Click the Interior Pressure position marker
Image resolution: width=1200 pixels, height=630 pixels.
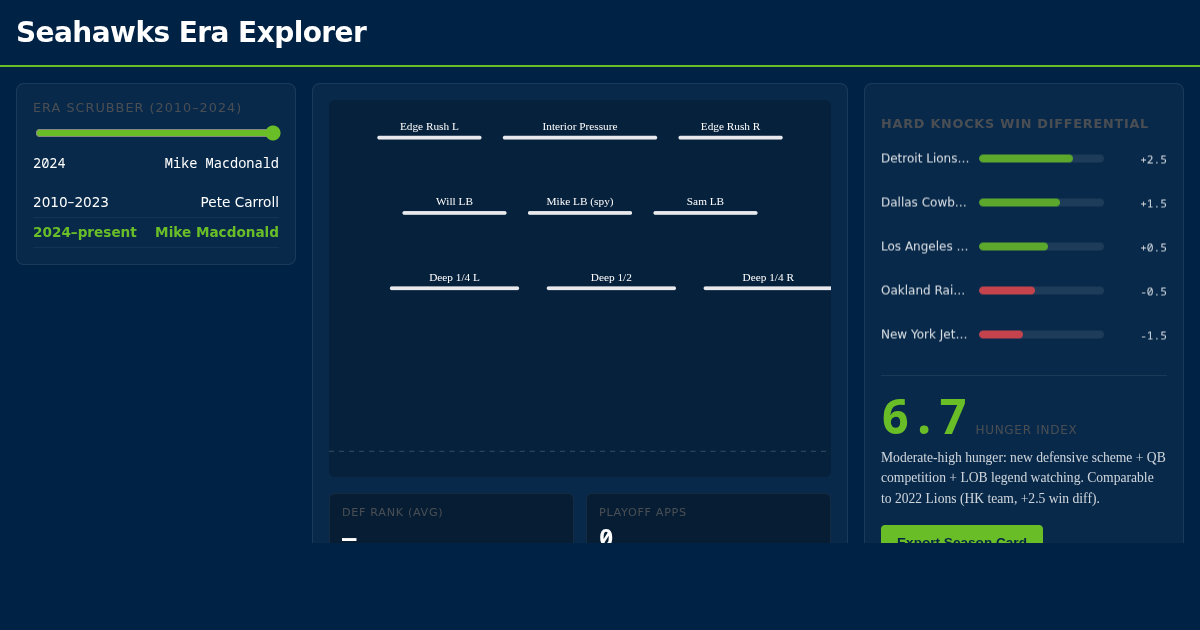[580, 130]
